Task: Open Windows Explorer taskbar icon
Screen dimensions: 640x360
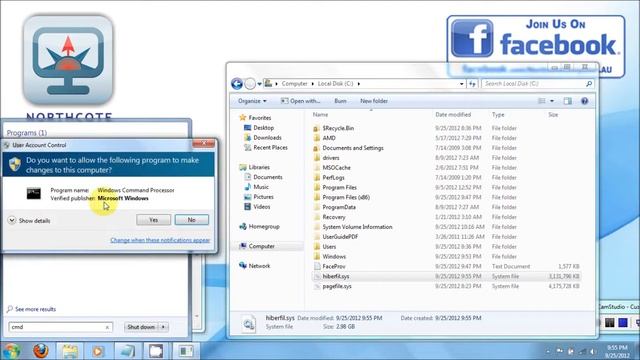Action: (x=70, y=351)
